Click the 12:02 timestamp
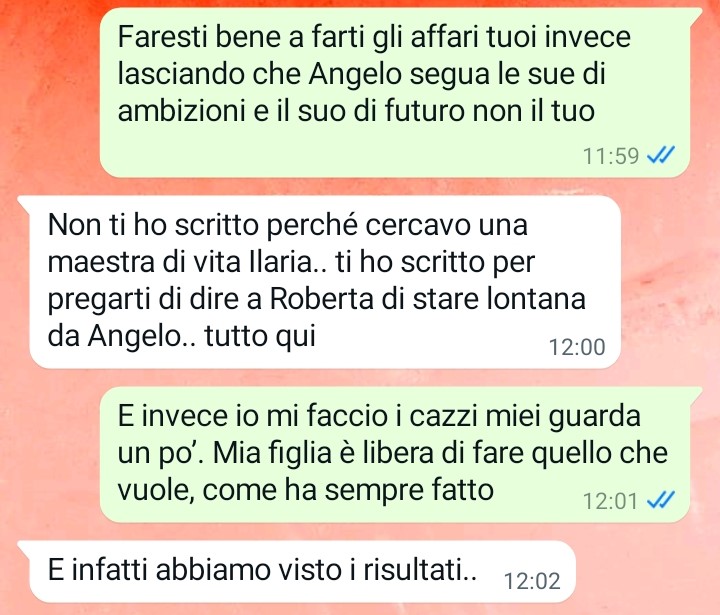 point(532,581)
